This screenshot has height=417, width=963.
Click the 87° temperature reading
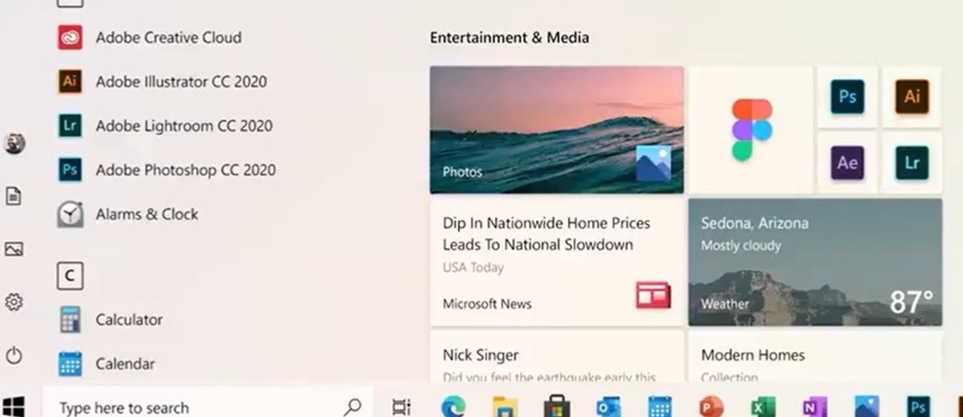[911, 302]
